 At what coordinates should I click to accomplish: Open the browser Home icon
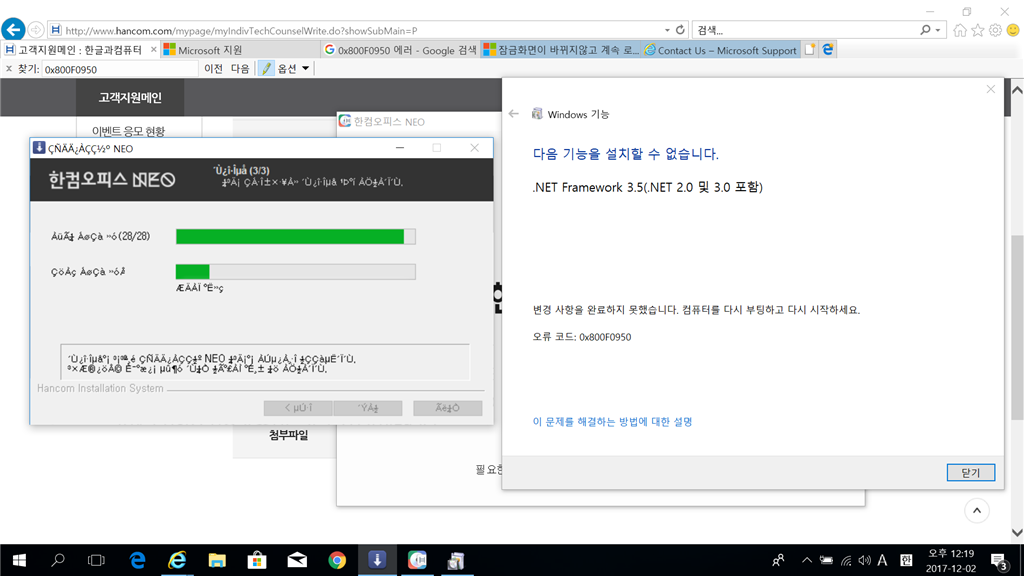click(960, 30)
